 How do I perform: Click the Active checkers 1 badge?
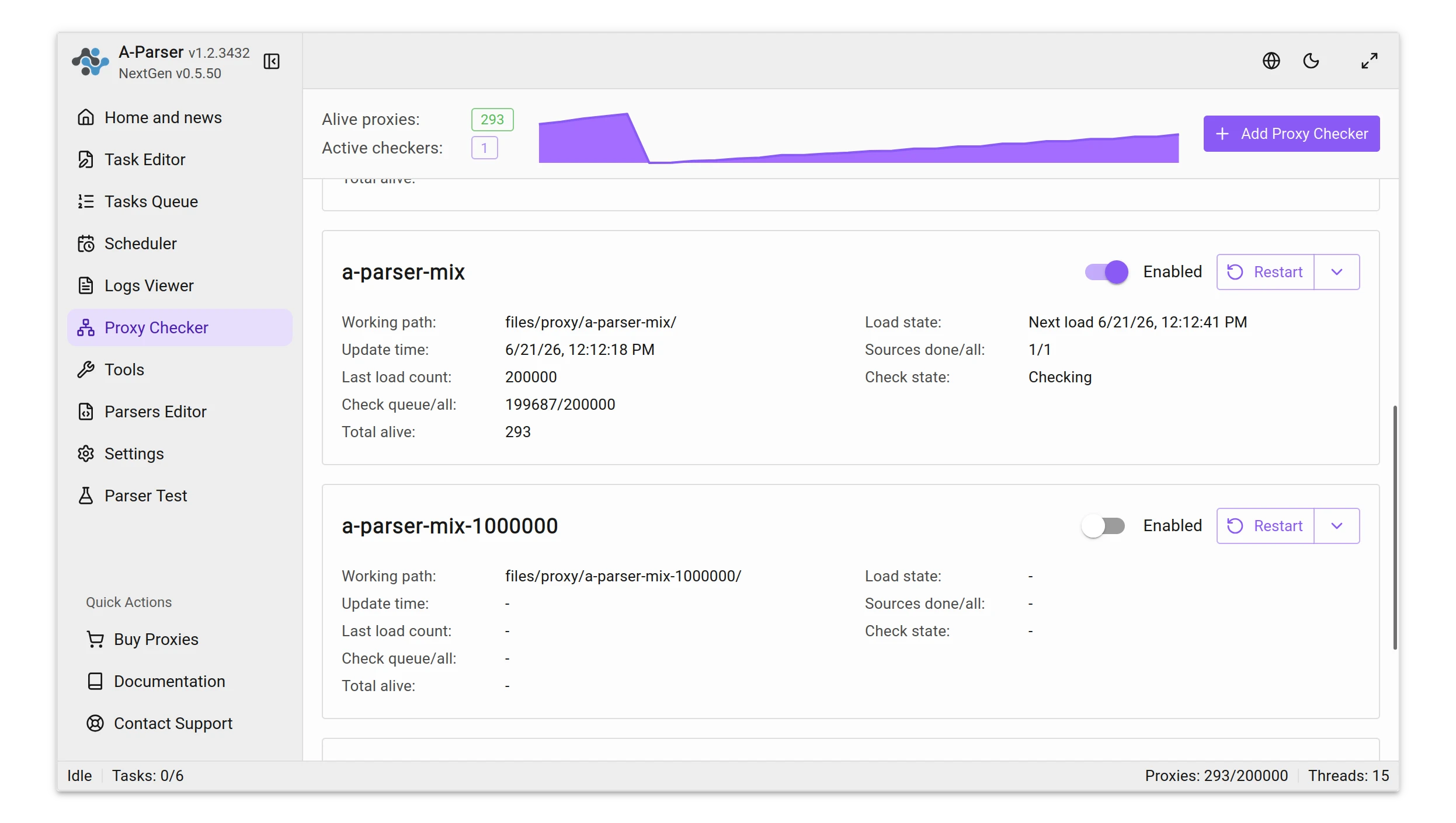click(x=484, y=148)
